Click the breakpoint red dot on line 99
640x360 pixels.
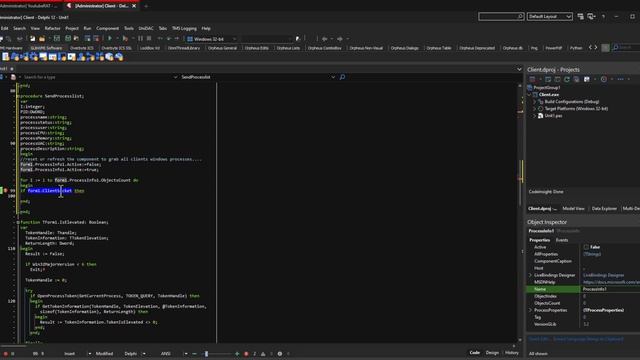click(x=6, y=190)
